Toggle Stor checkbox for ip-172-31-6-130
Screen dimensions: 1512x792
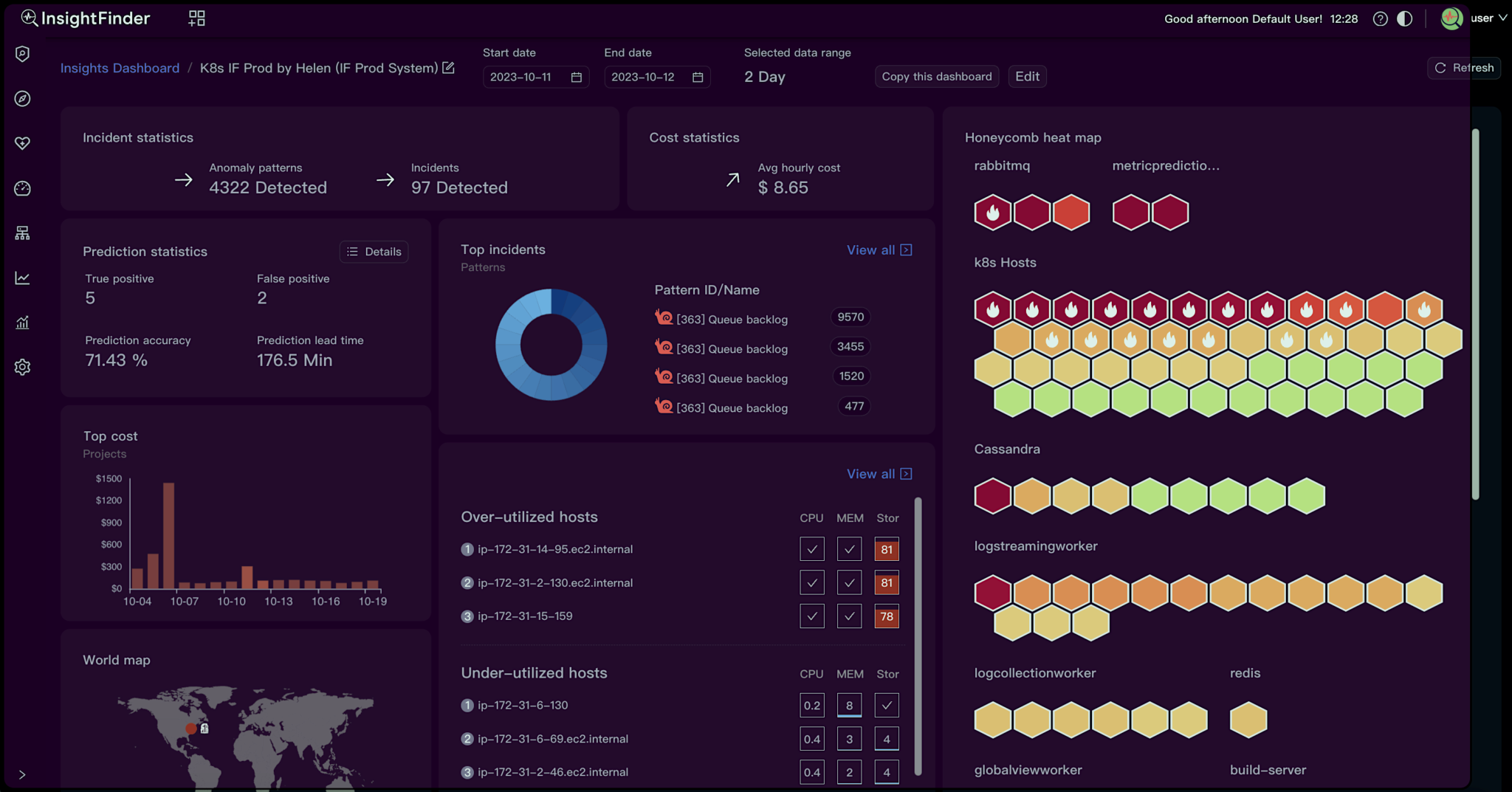(887, 706)
